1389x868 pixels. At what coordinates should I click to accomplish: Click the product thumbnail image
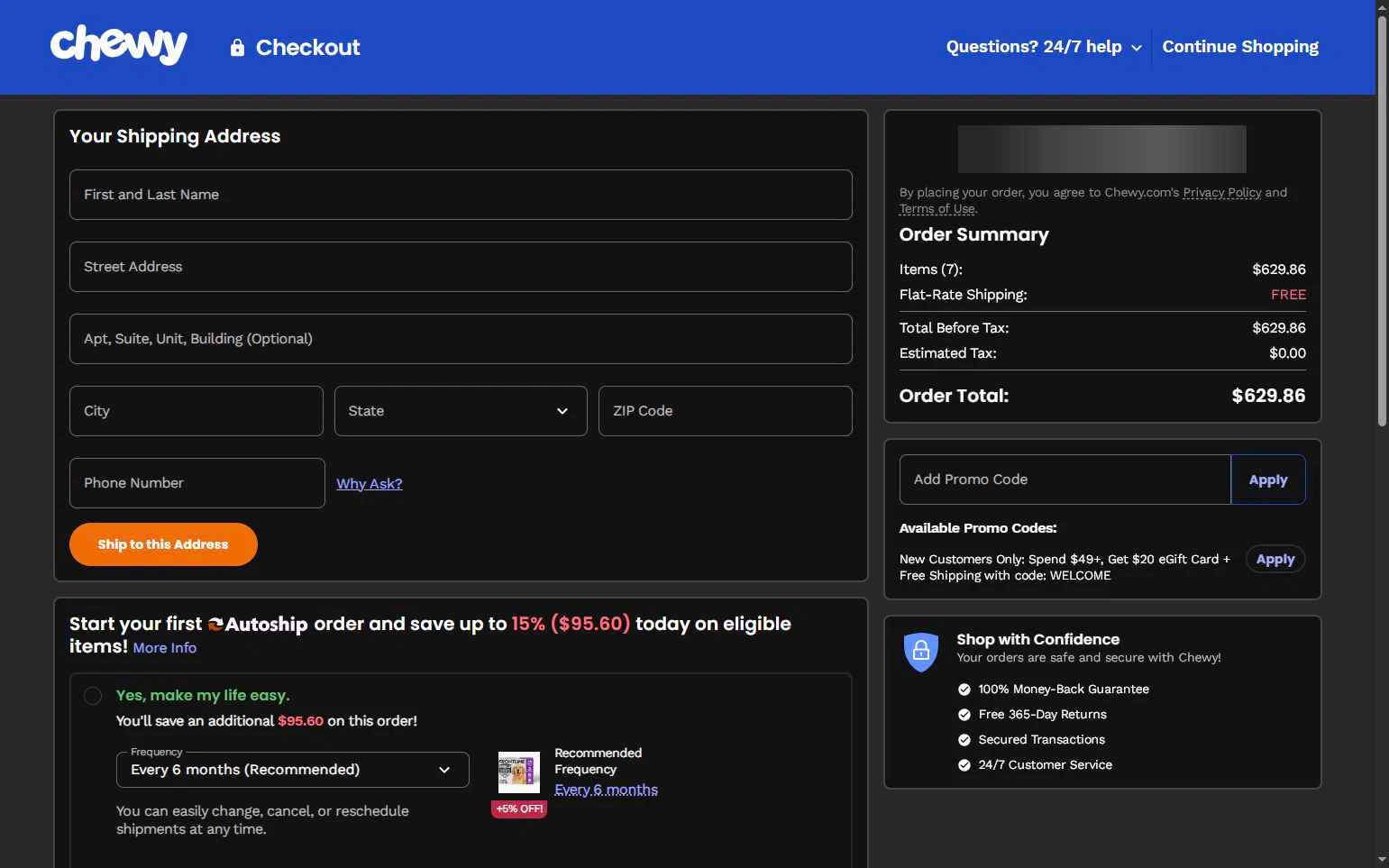pyautogui.click(x=519, y=772)
